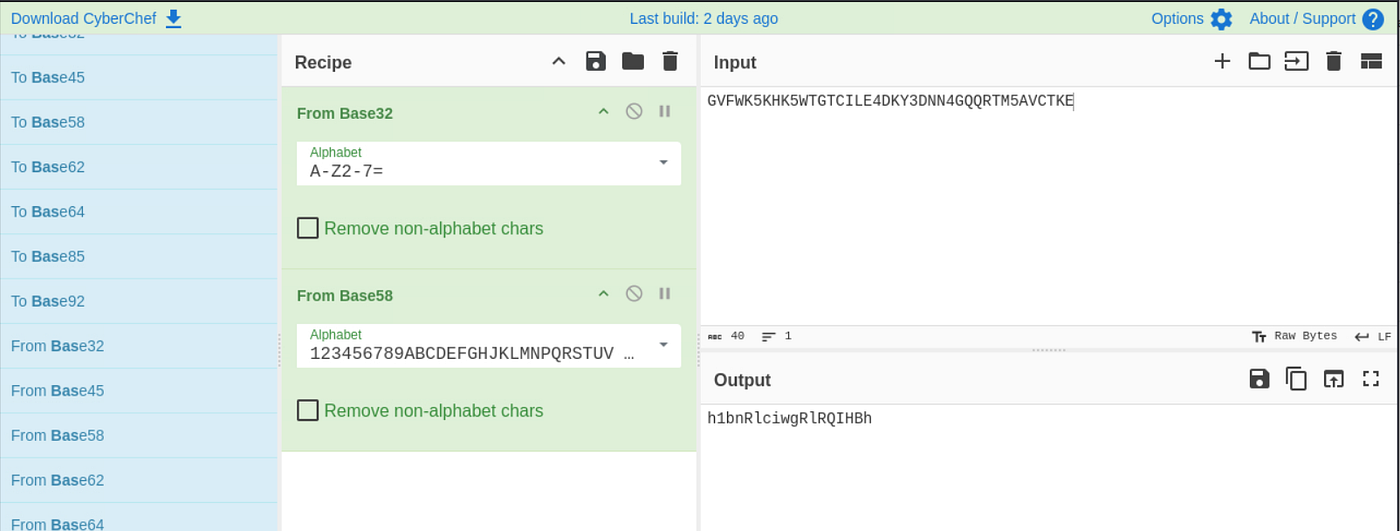1400x531 pixels.
Task: Select To Base92 operation
Action: tap(139, 301)
